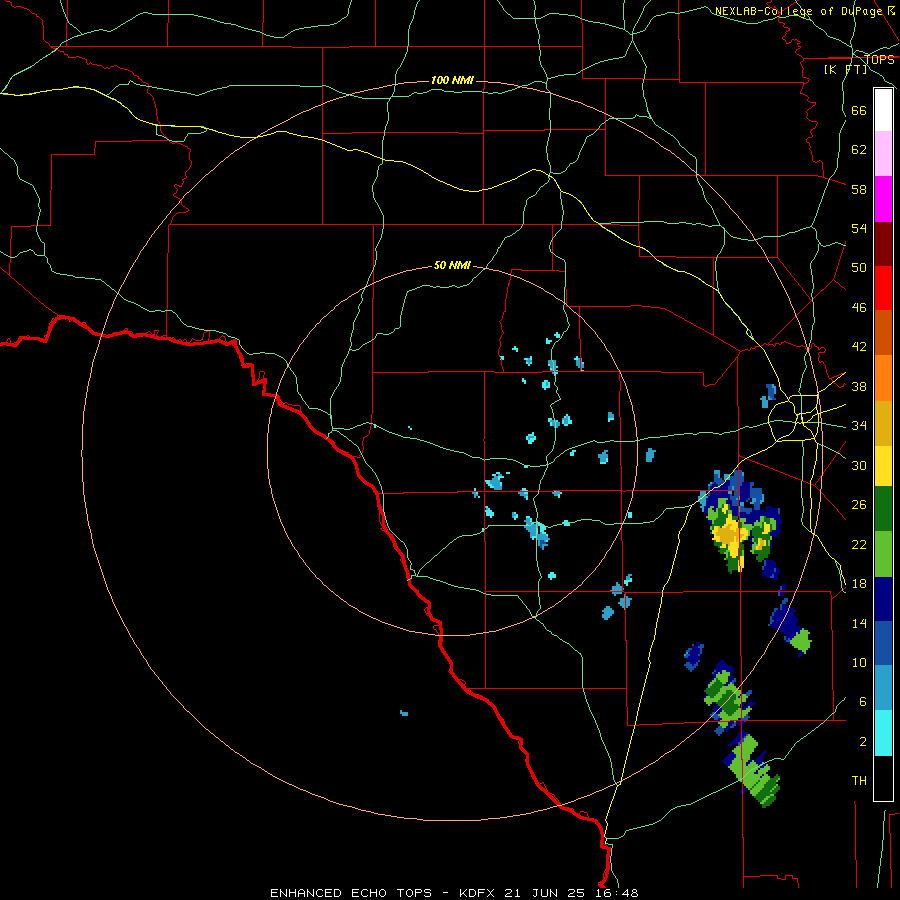This screenshot has height=900, width=900.
Task: Click the legend value '10'
Action: [x=859, y=663]
